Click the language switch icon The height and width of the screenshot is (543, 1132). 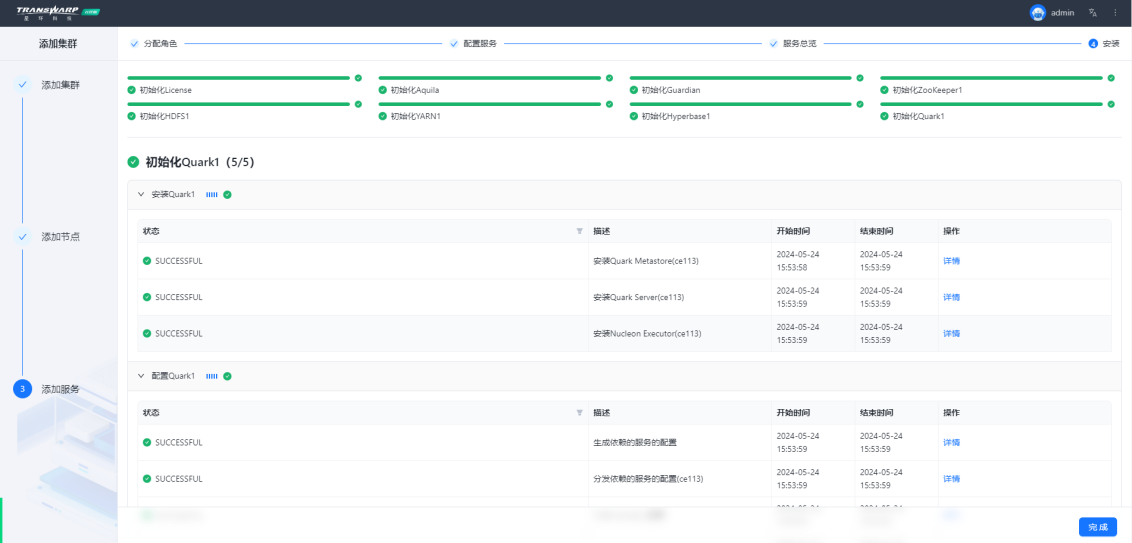click(1093, 13)
